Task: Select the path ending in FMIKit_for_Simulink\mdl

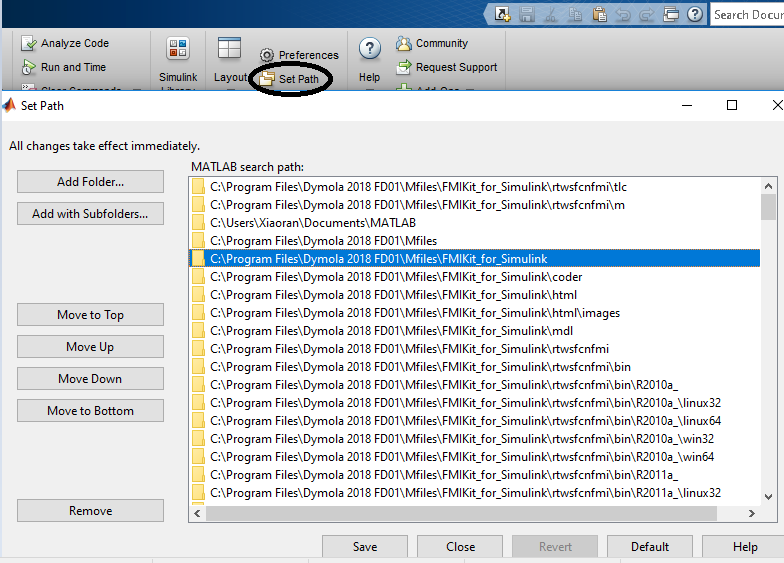Action: (474, 331)
